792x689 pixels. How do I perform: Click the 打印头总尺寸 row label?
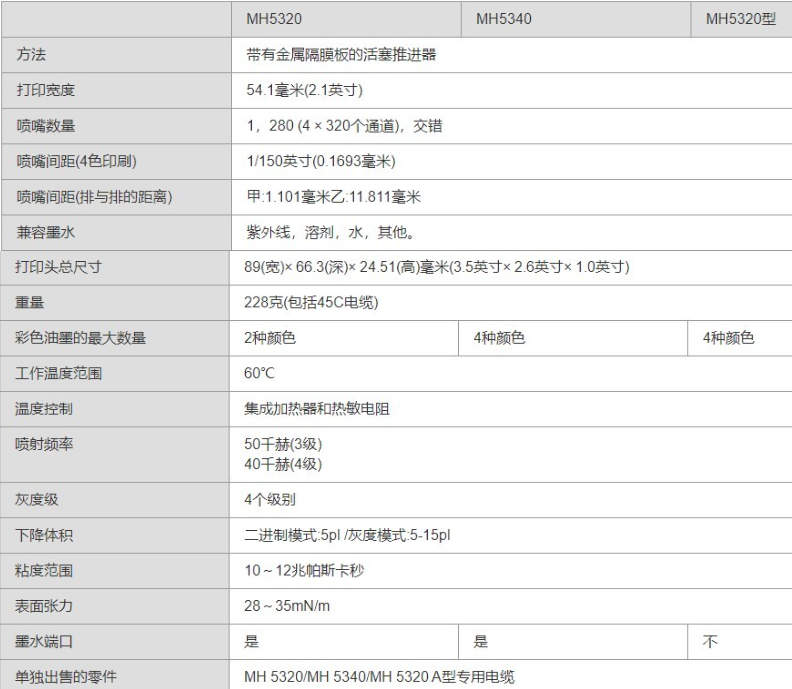tap(58, 267)
